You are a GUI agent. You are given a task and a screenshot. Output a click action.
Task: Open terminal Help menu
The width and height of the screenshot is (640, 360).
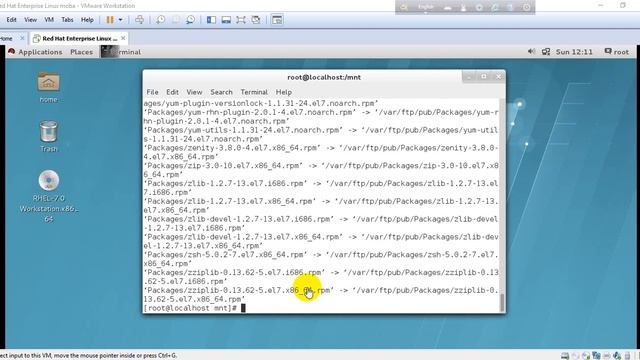coord(284,92)
